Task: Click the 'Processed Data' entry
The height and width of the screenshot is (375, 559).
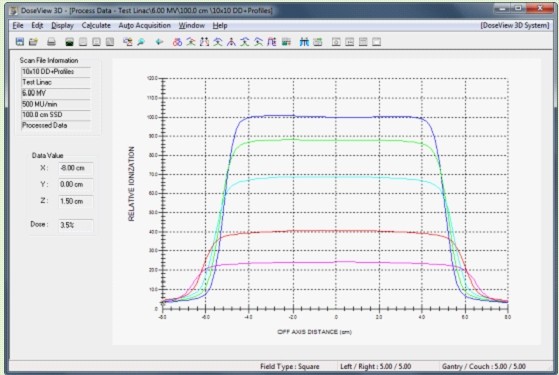Action: tap(56, 125)
